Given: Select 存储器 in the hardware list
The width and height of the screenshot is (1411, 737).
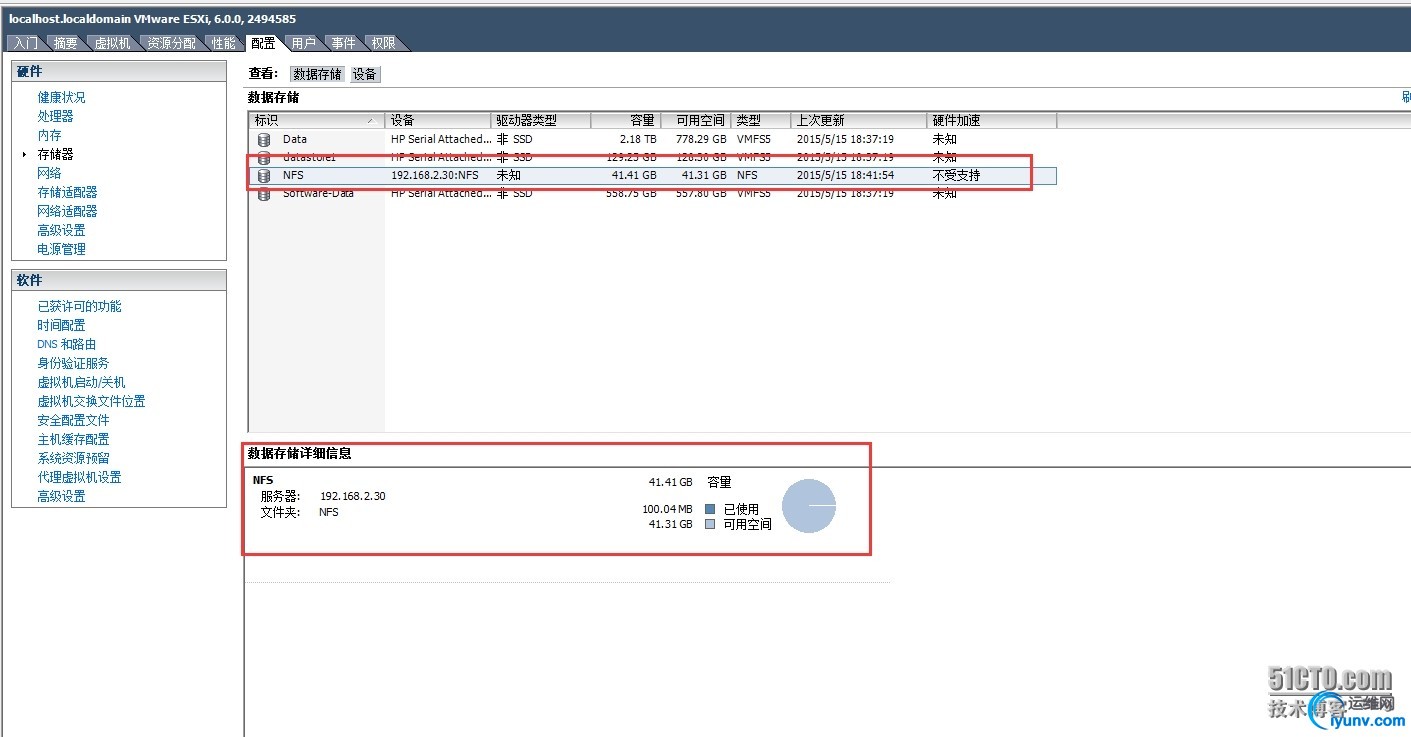Looking at the screenshot, I should tap(56, 154).
